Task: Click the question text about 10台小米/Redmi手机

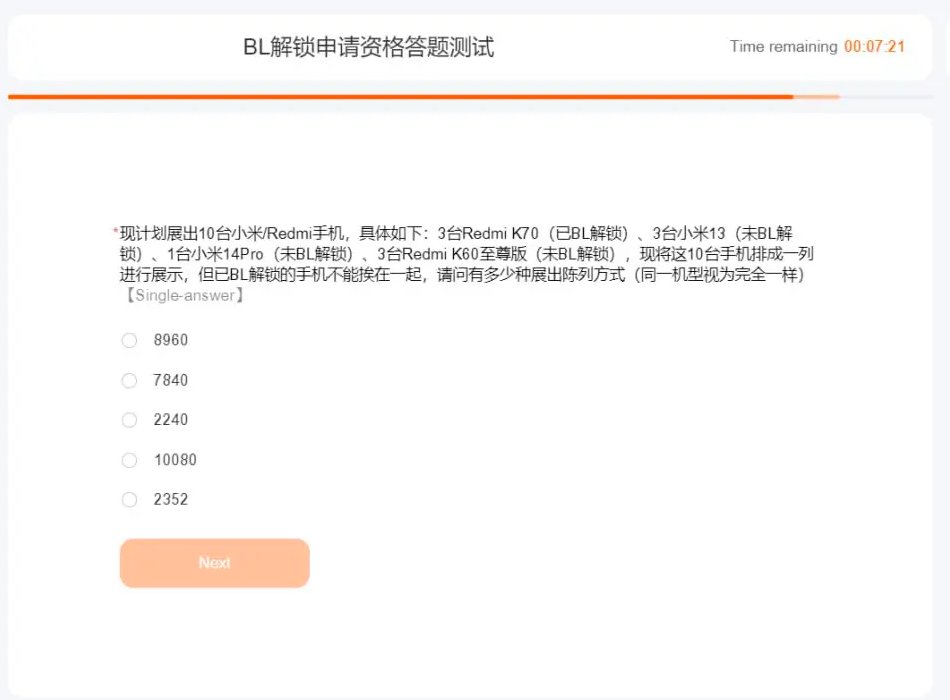Action: (x=466, y=254)
